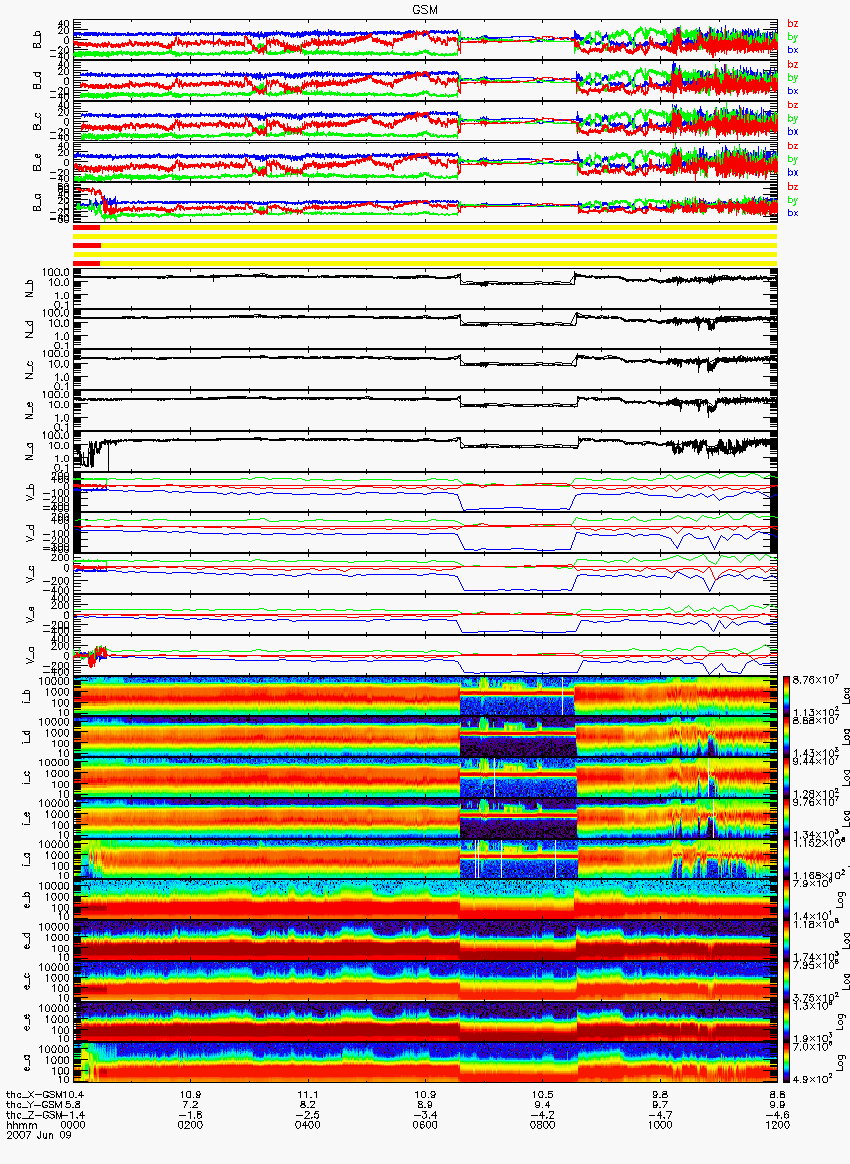Click the e_a electron spectrogram label
The height and width of the screenshot is (1164, 850).
point(25,1063)
